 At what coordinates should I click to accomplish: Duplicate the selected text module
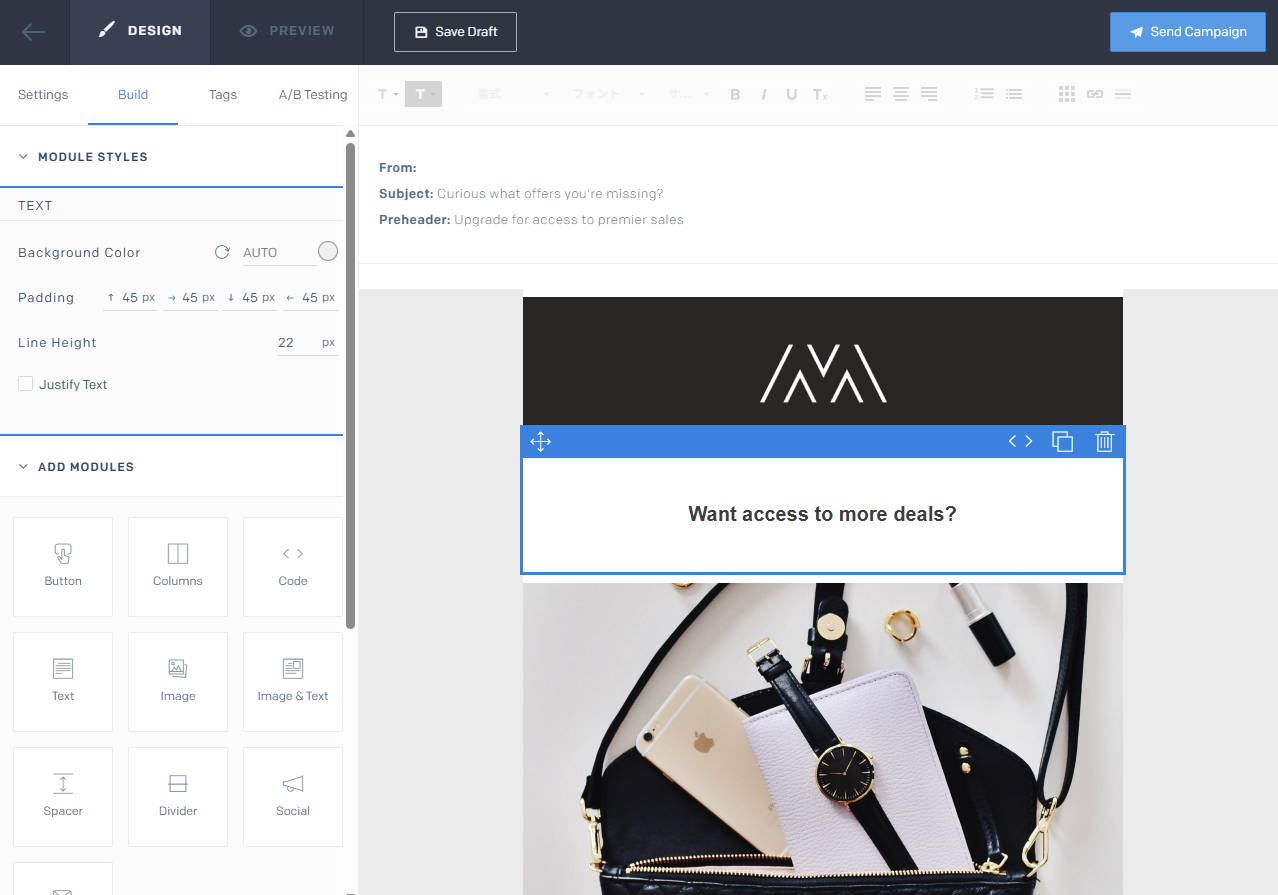click(1062, 441)
